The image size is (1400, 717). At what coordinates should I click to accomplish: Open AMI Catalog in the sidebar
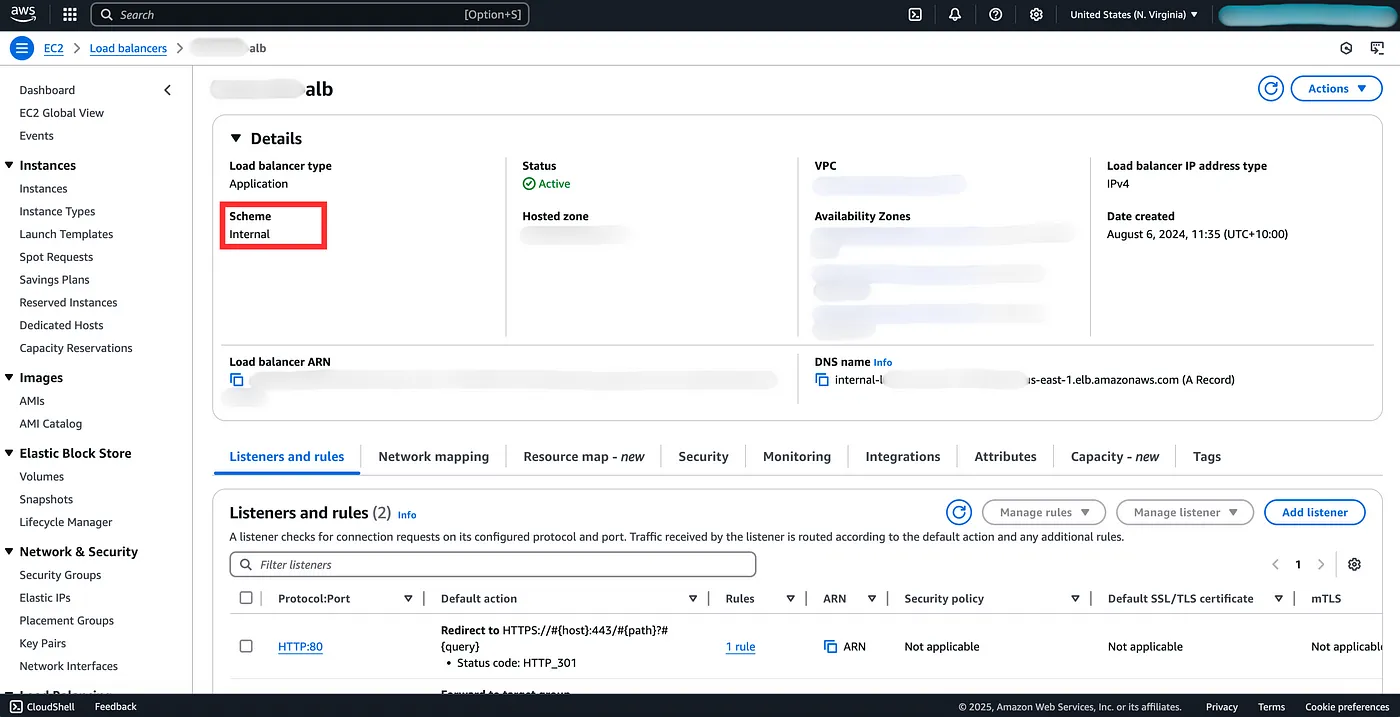pos(51,424)
